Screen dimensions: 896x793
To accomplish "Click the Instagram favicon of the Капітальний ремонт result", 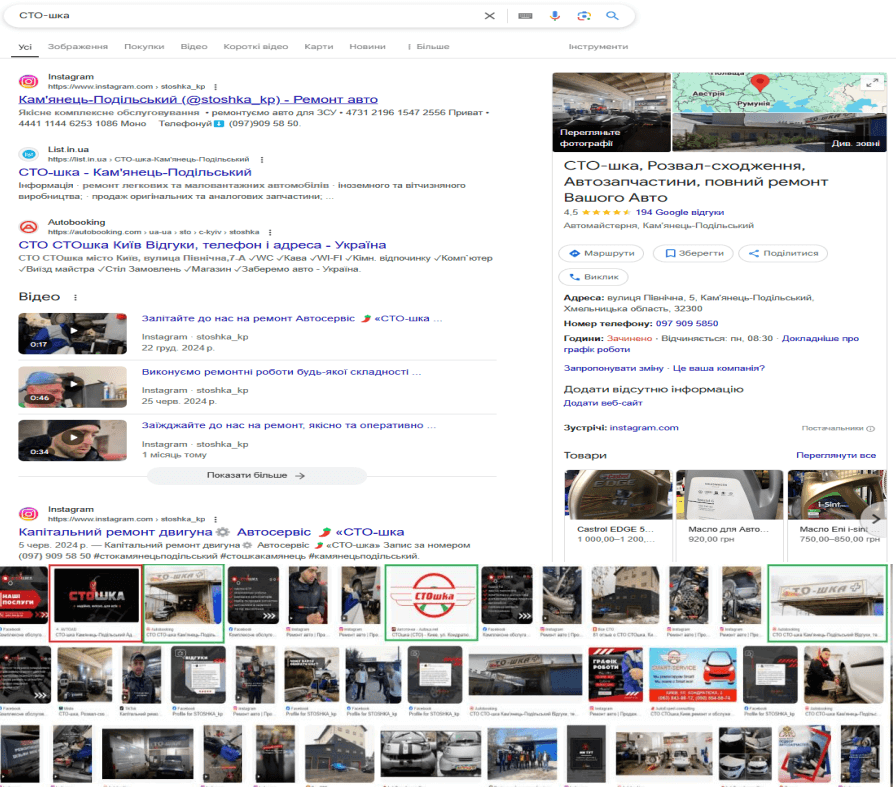I will tap(29, 514).
